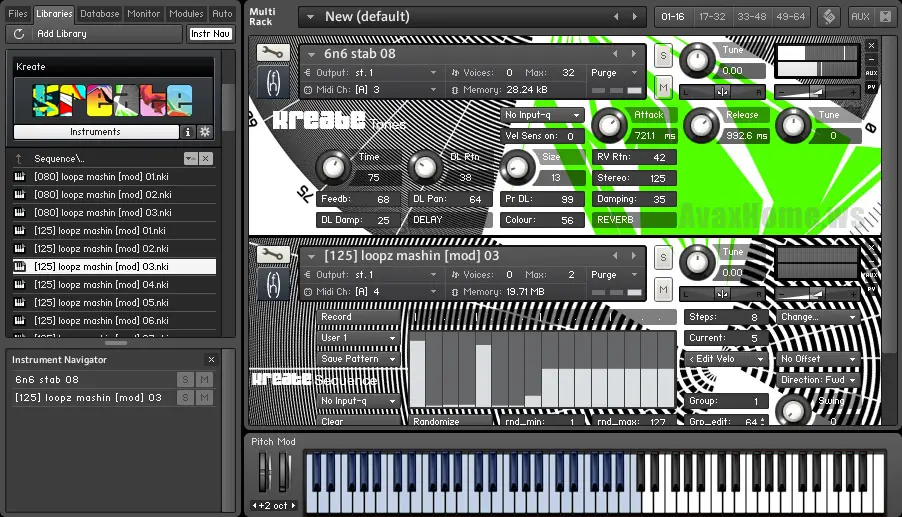
Task: Click the refresh libraries icon
Action: pos(18,34)
